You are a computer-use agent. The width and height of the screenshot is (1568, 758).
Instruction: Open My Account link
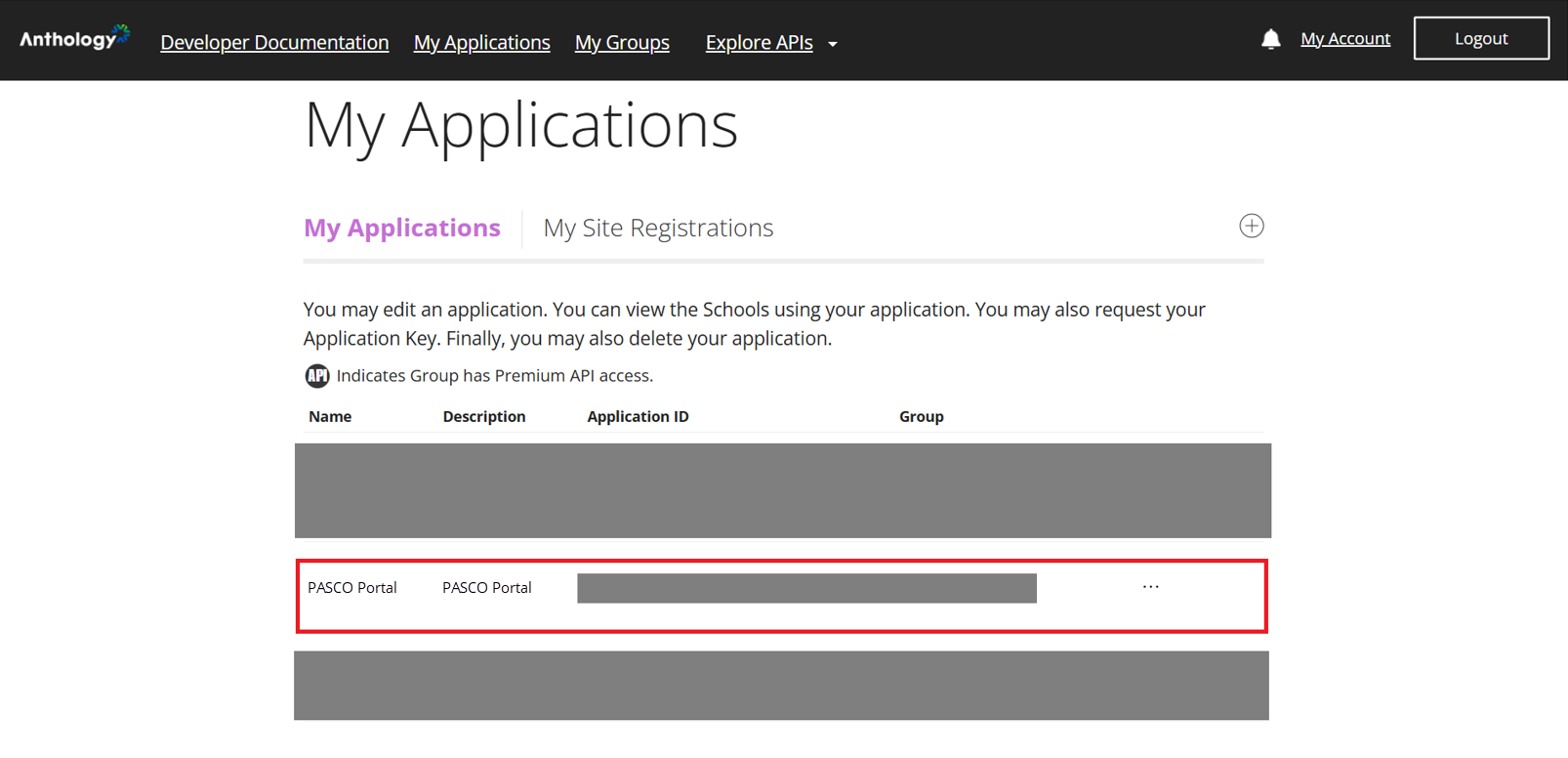pos(1344,39)
